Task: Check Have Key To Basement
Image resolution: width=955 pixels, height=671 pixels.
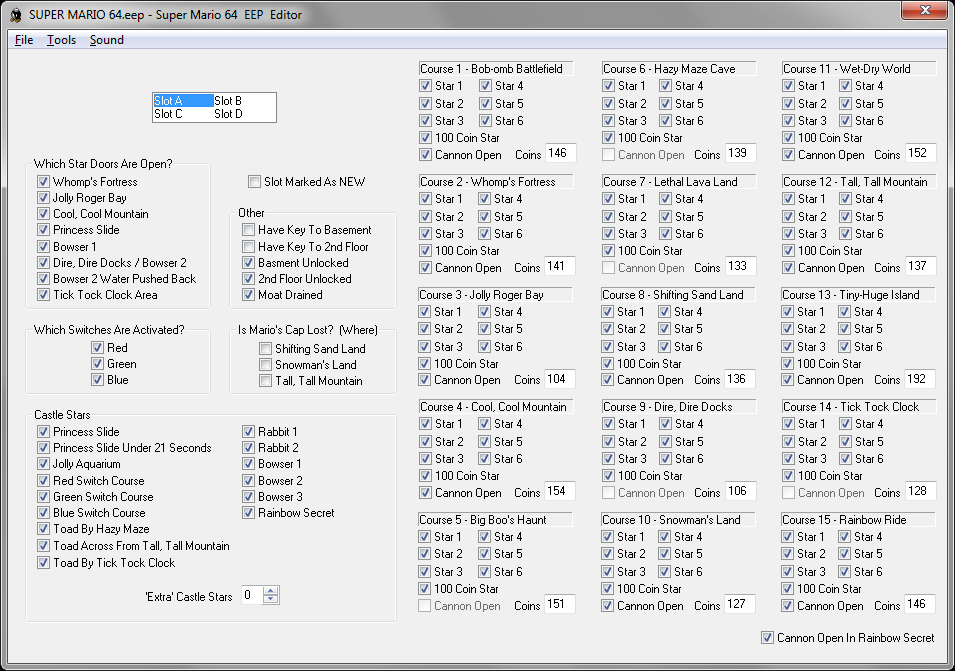Action: tap(248, 230)
